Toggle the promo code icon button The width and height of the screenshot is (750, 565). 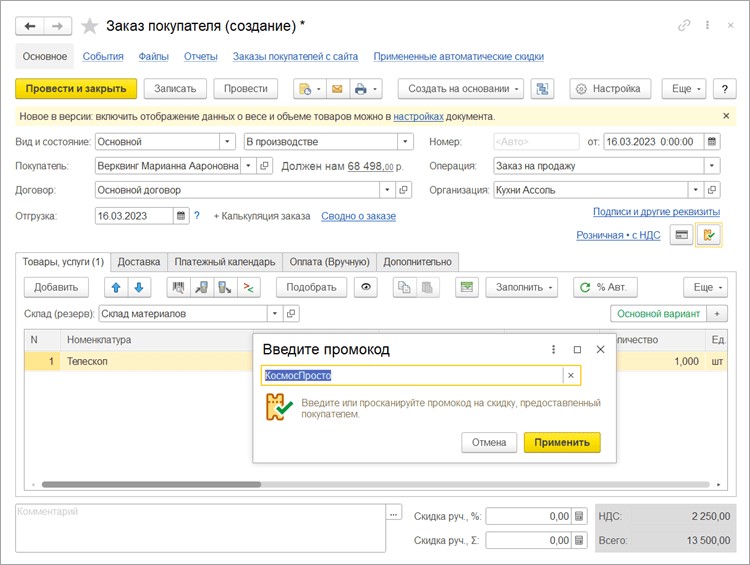[710, 235]
